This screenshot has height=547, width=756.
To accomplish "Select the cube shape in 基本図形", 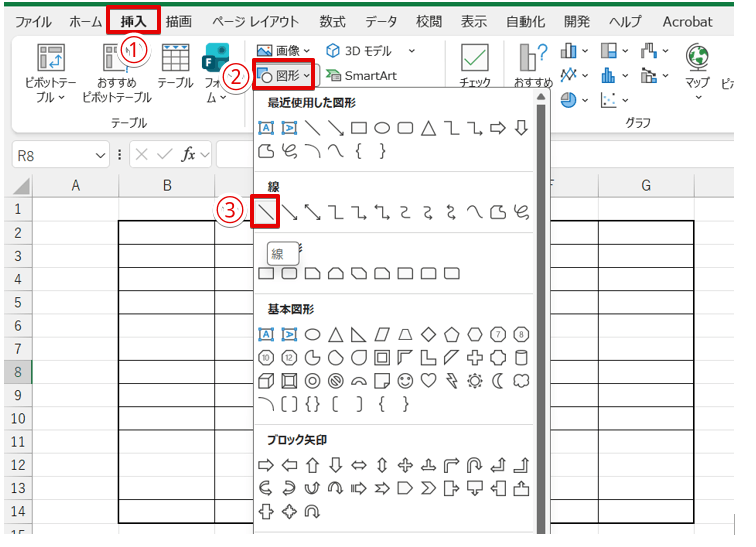I will (266, 381).
